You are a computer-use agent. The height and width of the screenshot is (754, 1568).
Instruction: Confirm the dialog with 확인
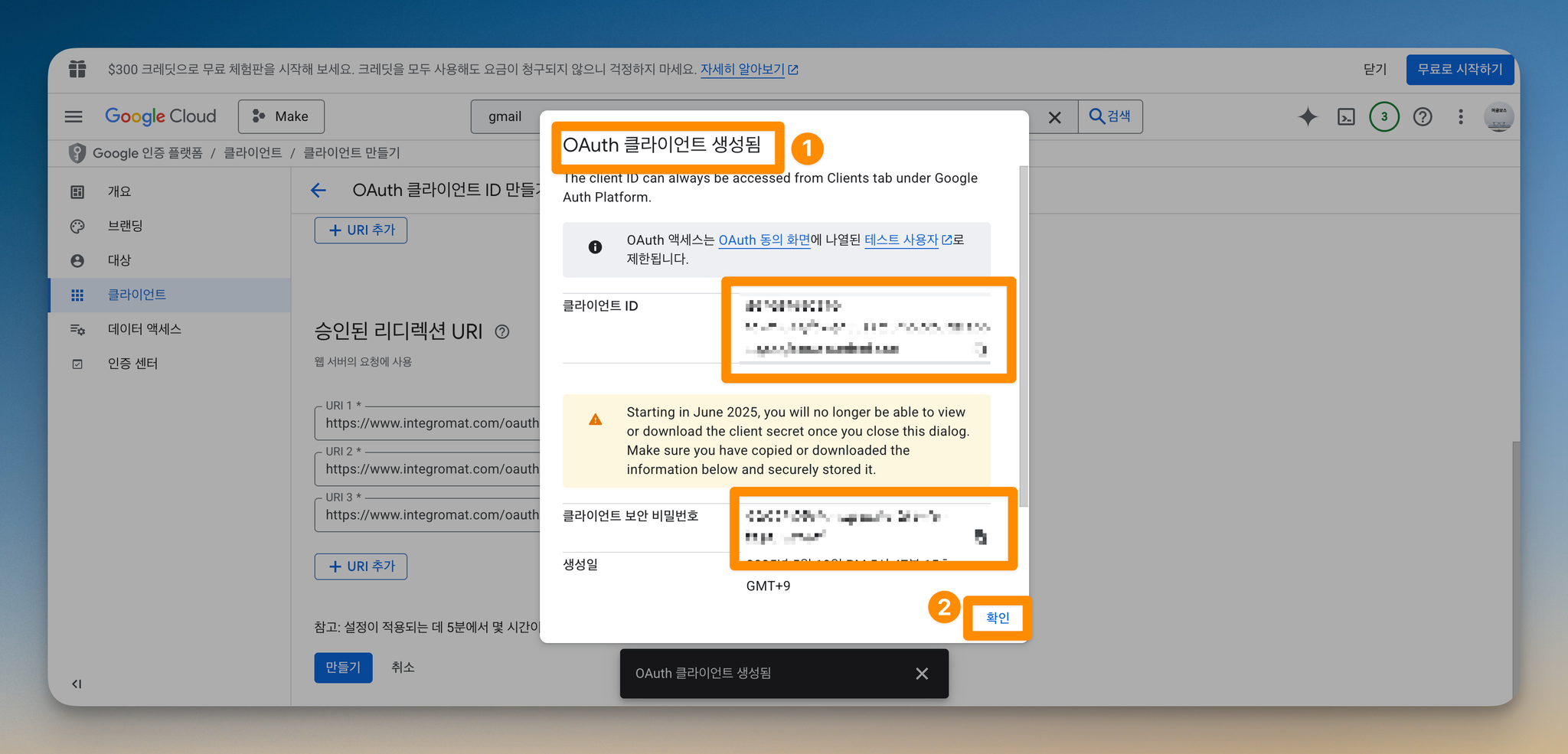998,618
